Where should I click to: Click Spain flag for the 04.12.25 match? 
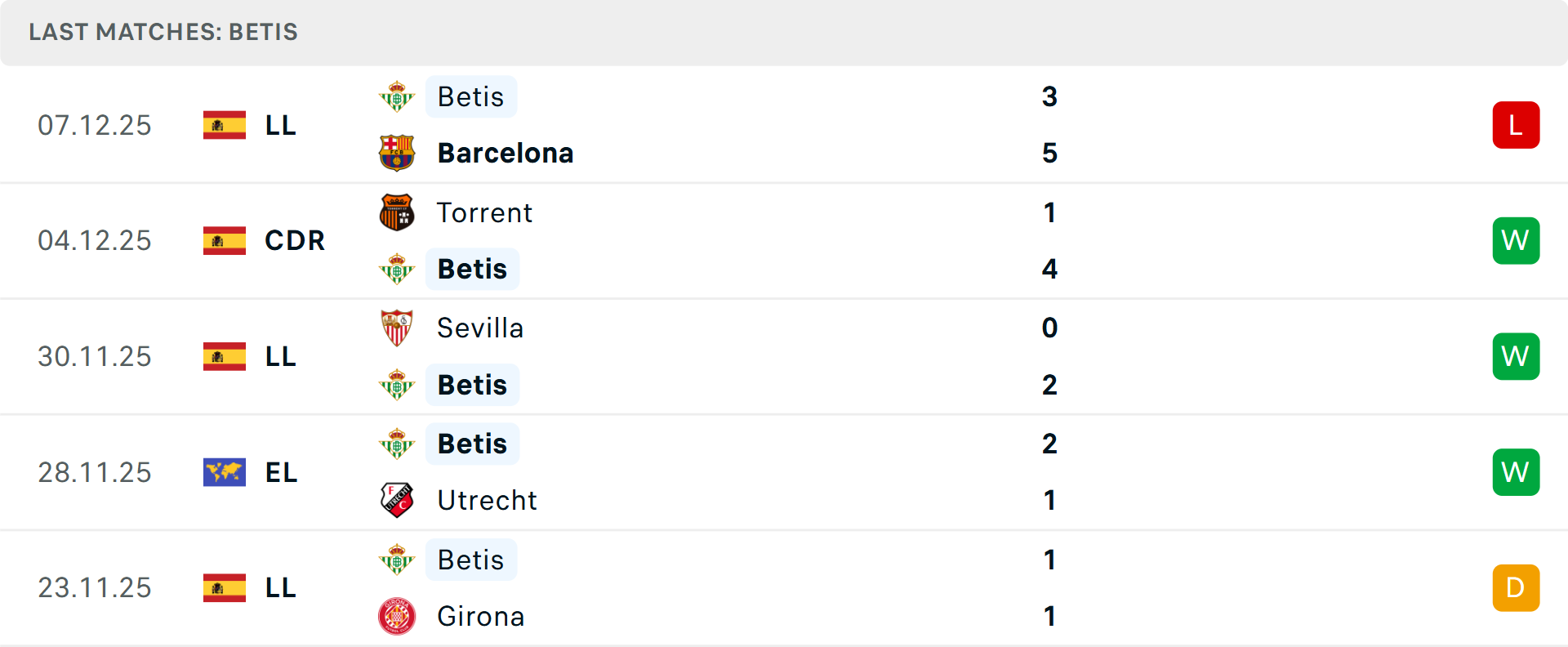(225, 240)
